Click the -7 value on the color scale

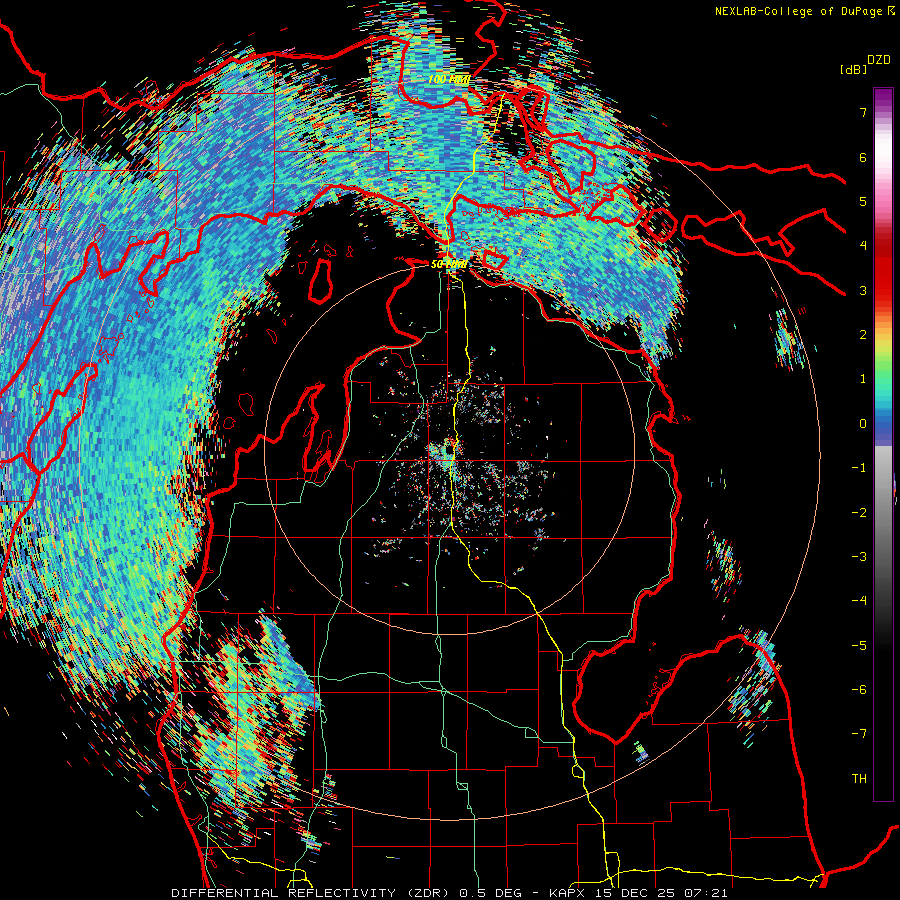(x=859, y=734)
